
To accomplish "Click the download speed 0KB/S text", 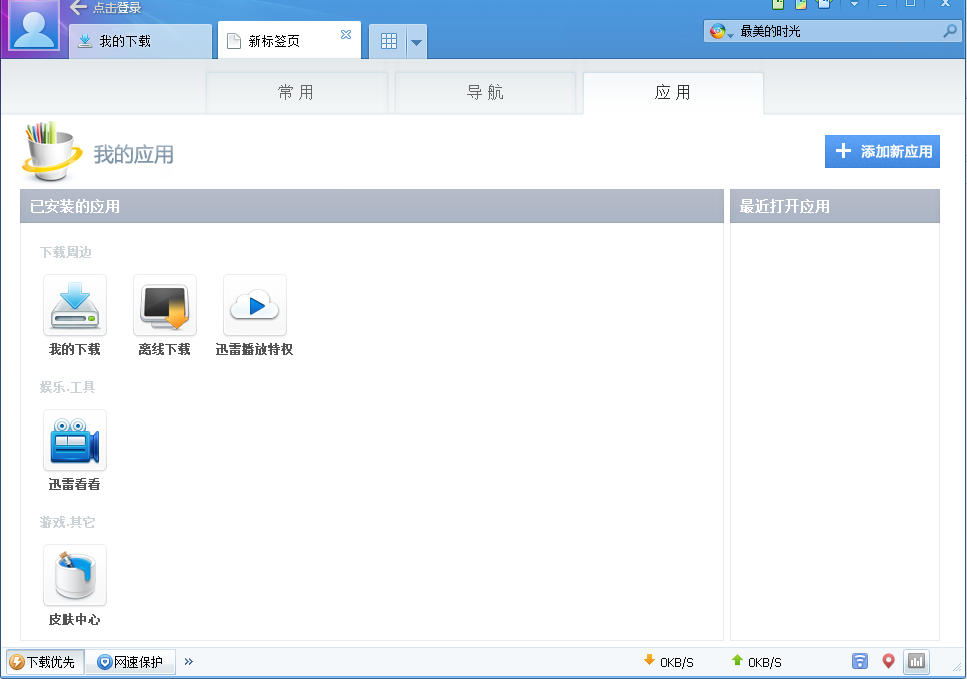I will click(677, 662).
